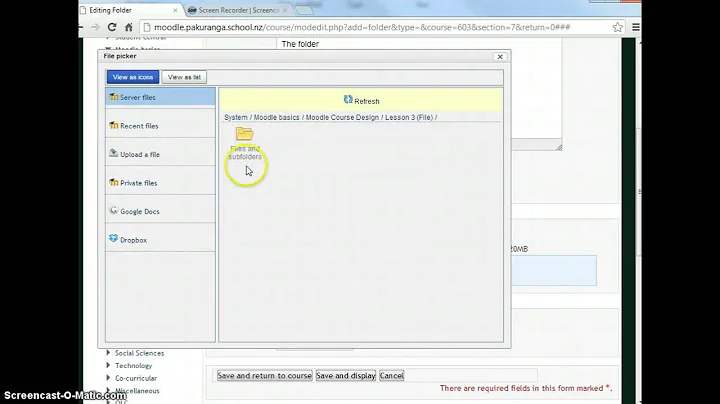Expand Technology category
720x404 pixels.
coord(108,365)
